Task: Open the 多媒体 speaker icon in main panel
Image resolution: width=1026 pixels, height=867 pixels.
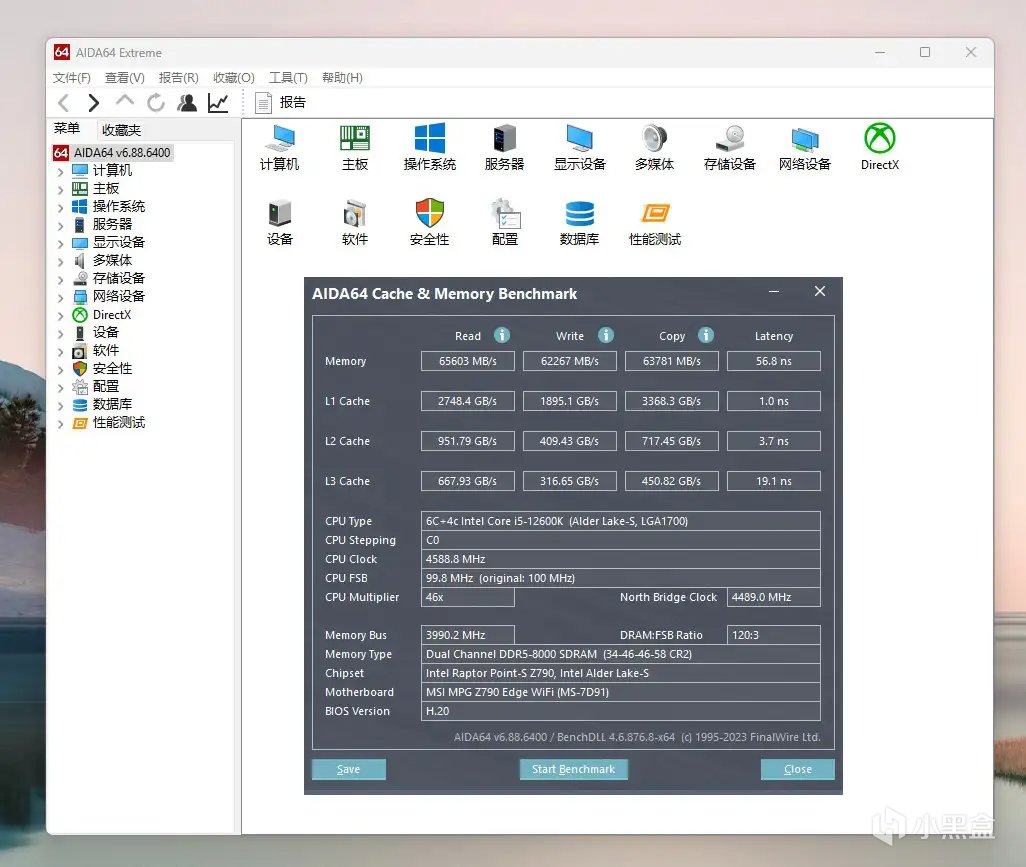Action: [x=654, y=147]
